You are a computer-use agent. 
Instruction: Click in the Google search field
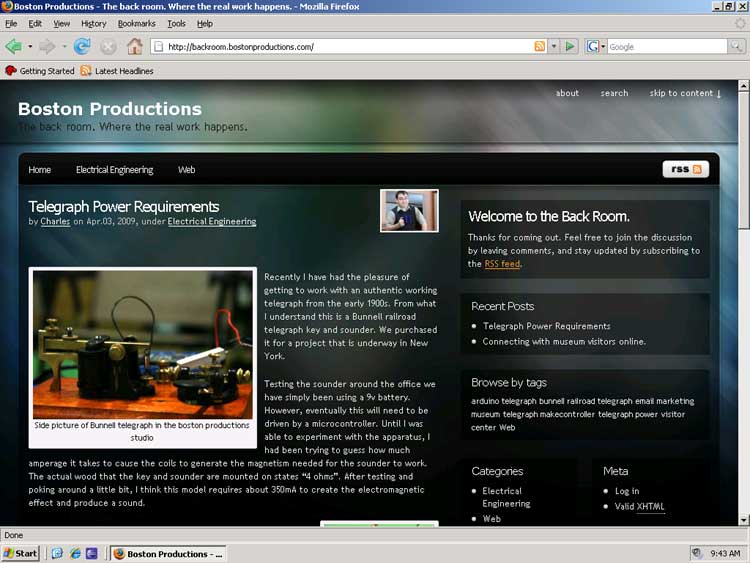point(667,46)
